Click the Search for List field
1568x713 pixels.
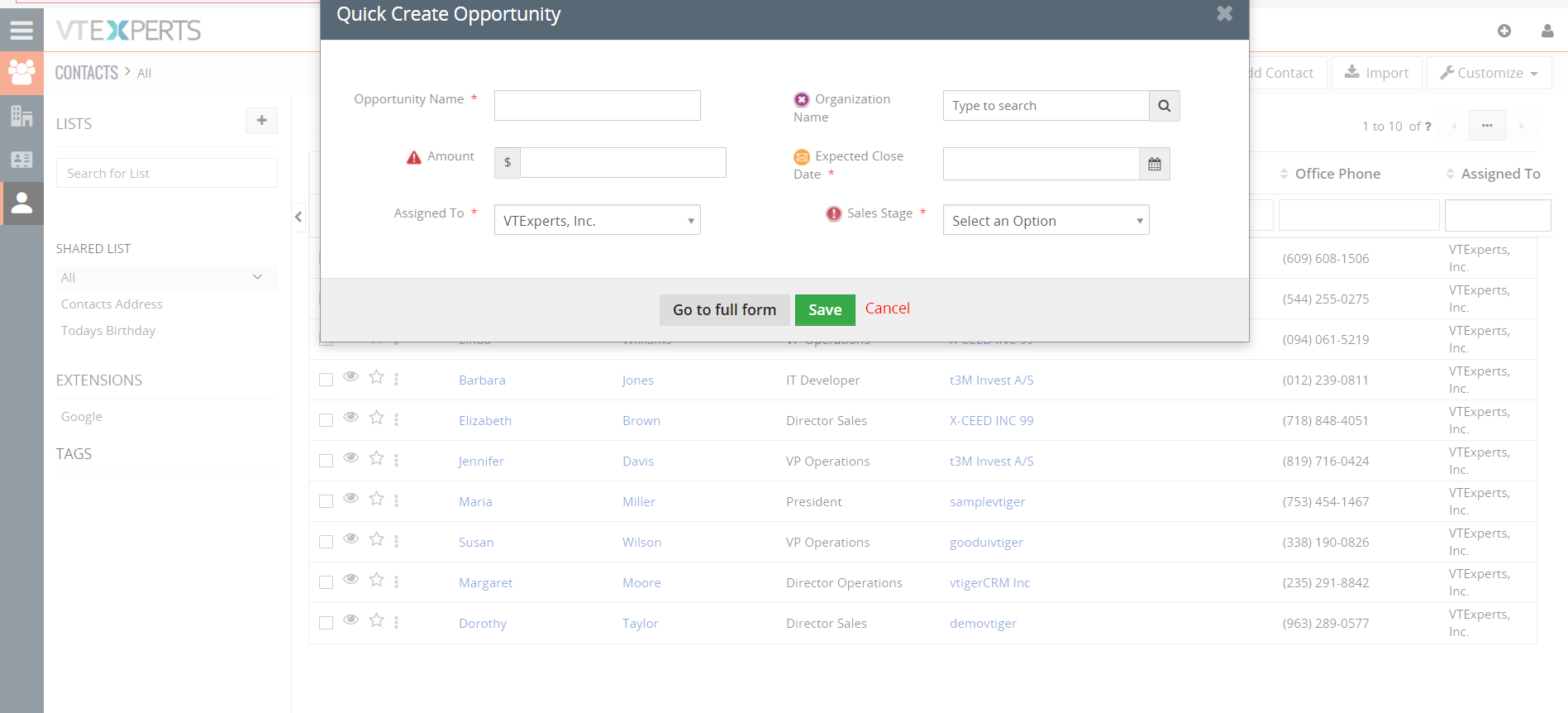point(167,173)
